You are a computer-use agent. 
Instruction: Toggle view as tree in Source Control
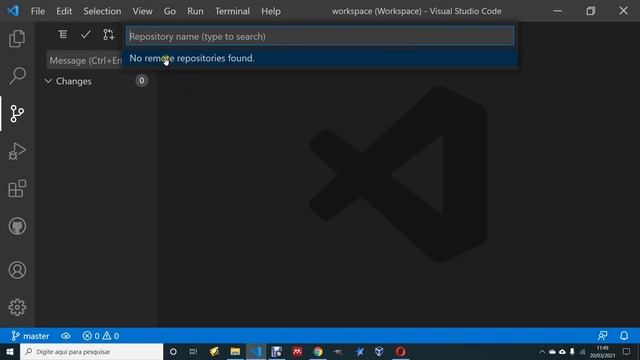click(62, 34)
